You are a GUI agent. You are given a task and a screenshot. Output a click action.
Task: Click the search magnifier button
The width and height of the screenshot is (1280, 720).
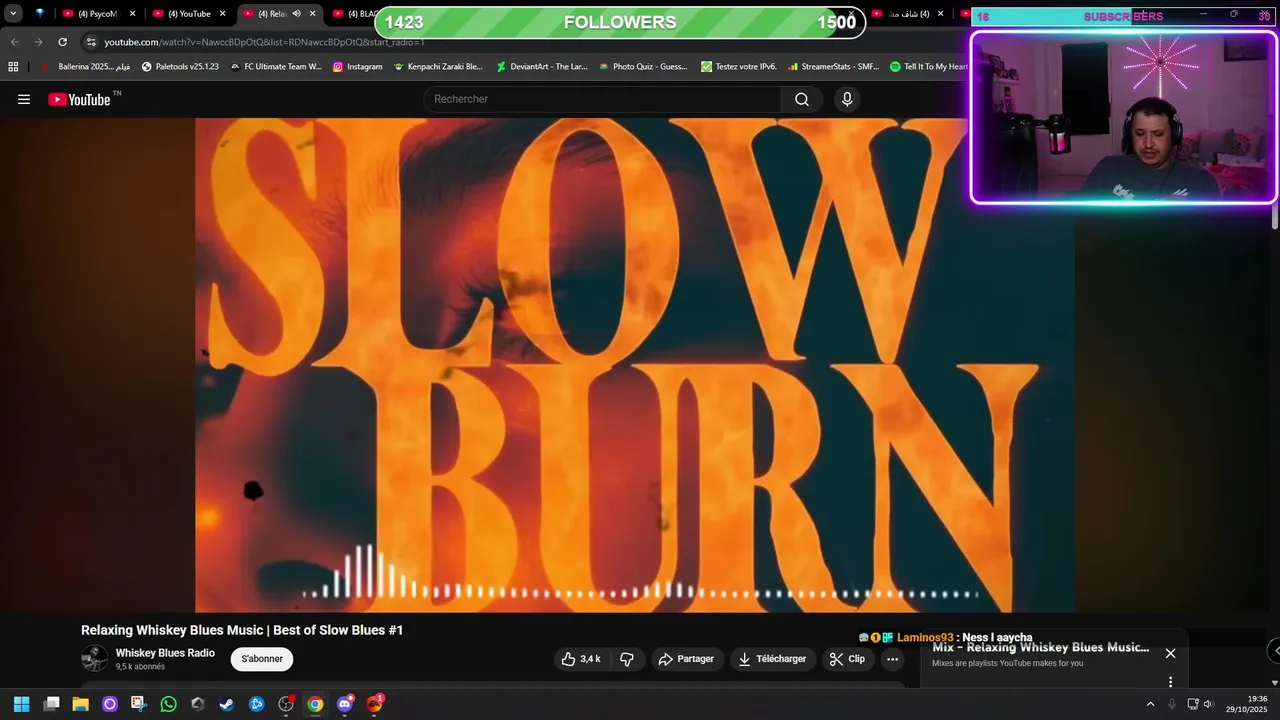click(802, 99)
